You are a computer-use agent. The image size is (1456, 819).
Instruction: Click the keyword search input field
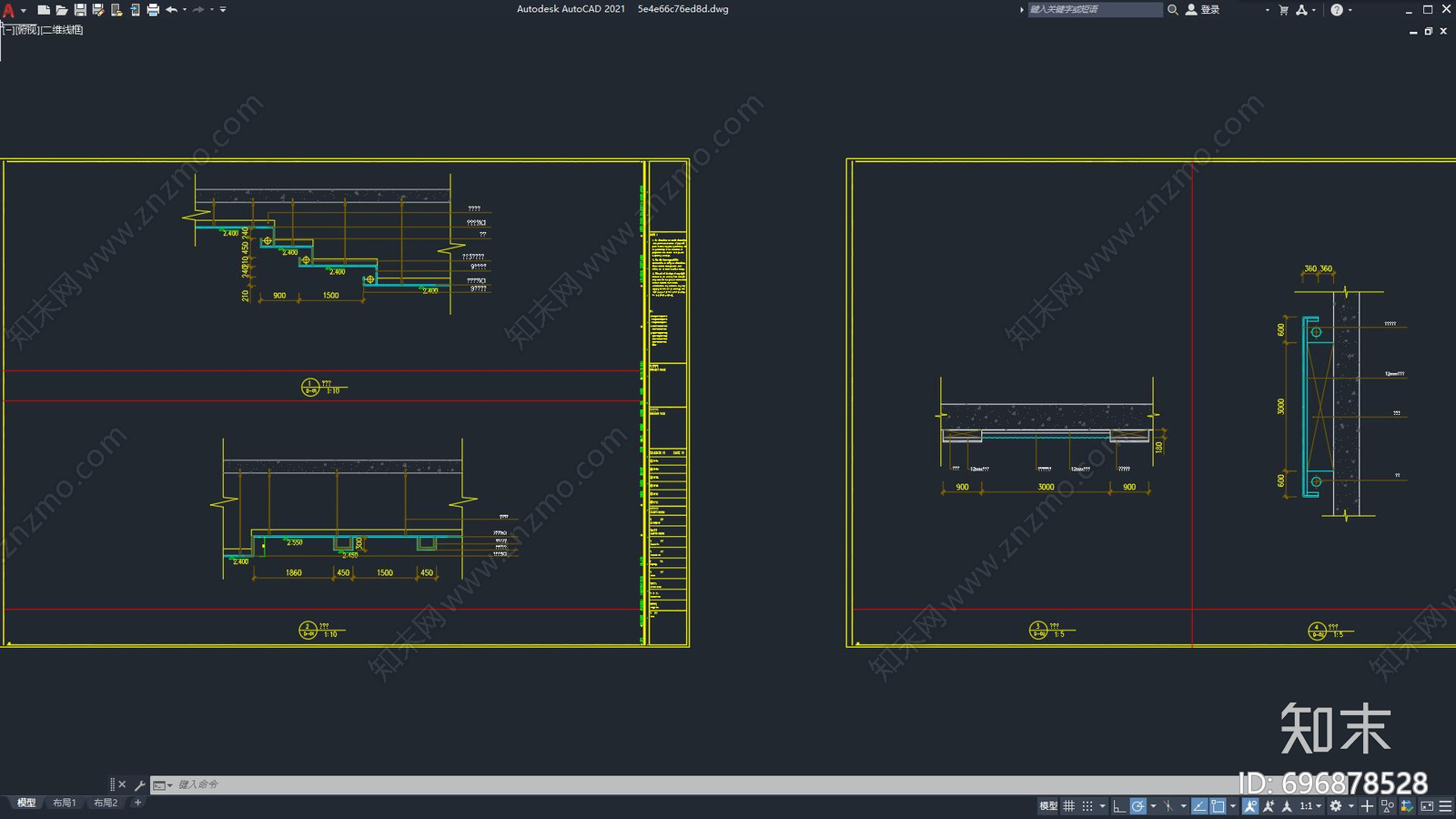pos(1095,9)
